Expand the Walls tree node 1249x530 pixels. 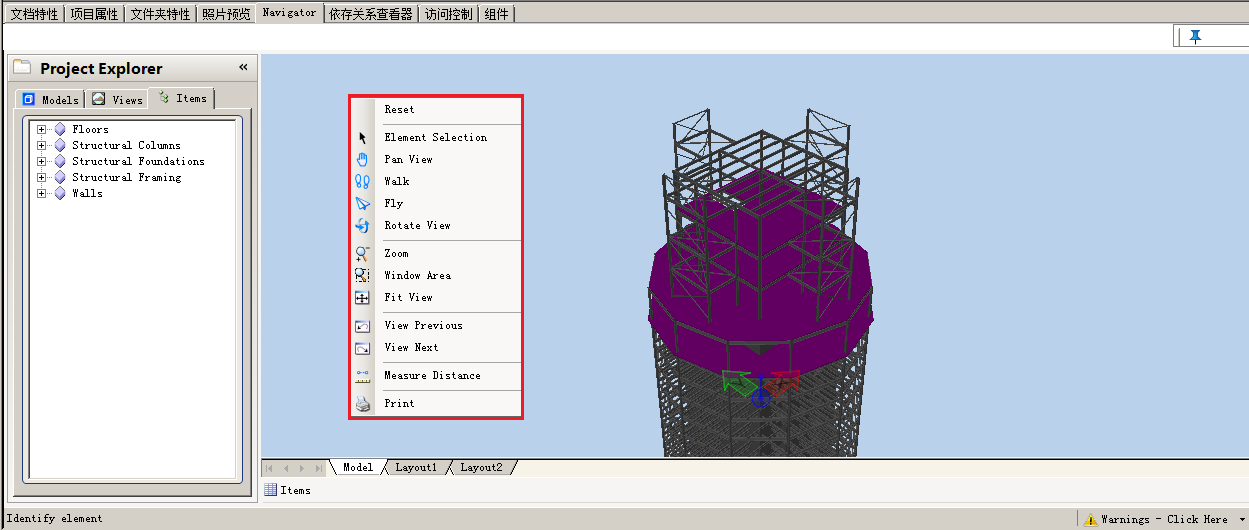coord(41,193)
